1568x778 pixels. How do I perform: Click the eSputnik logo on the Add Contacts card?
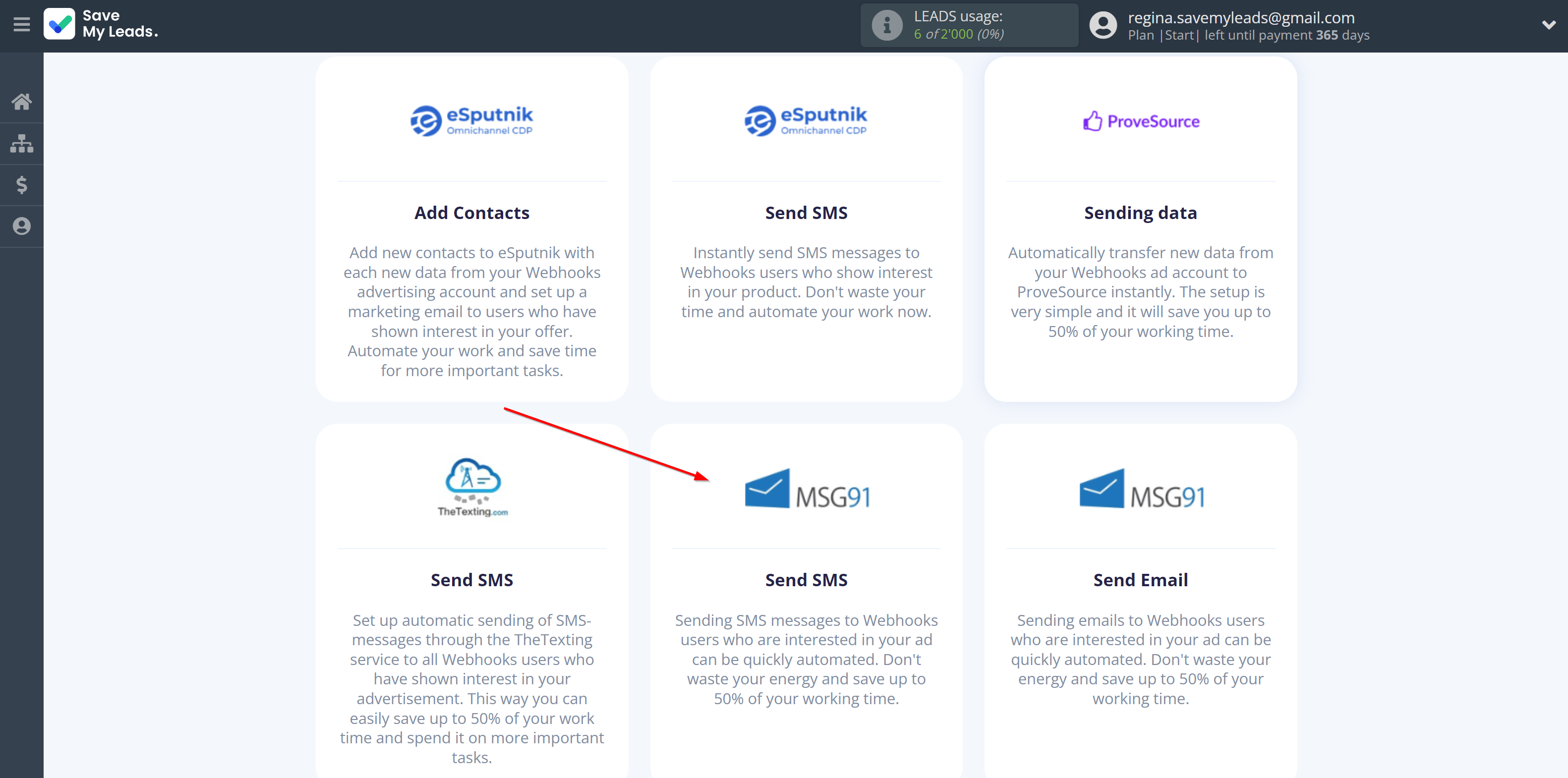click(x=472, y=120)
